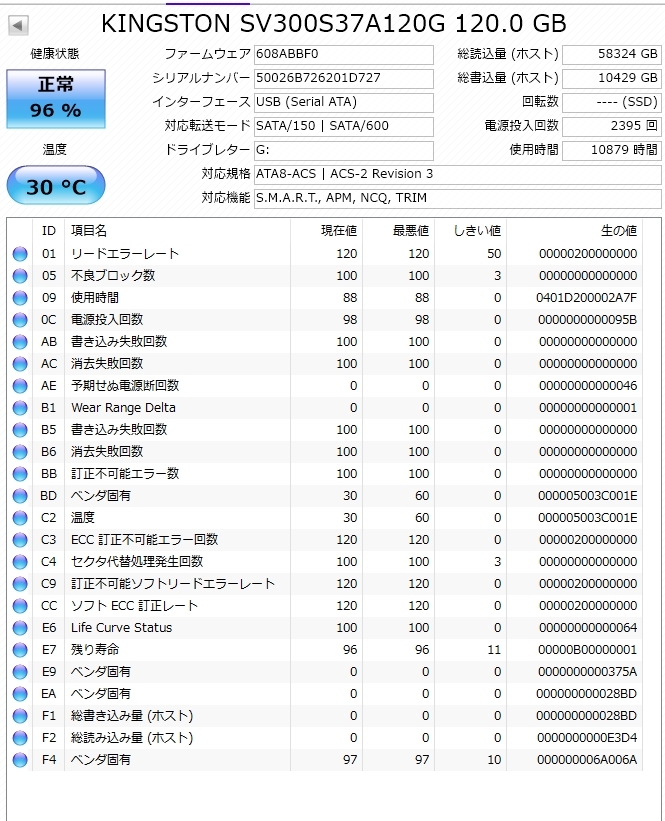665x821 pixels.
Task: Click the status orb for BB 訂正不可能エラー数
Action: coord(20,474)
